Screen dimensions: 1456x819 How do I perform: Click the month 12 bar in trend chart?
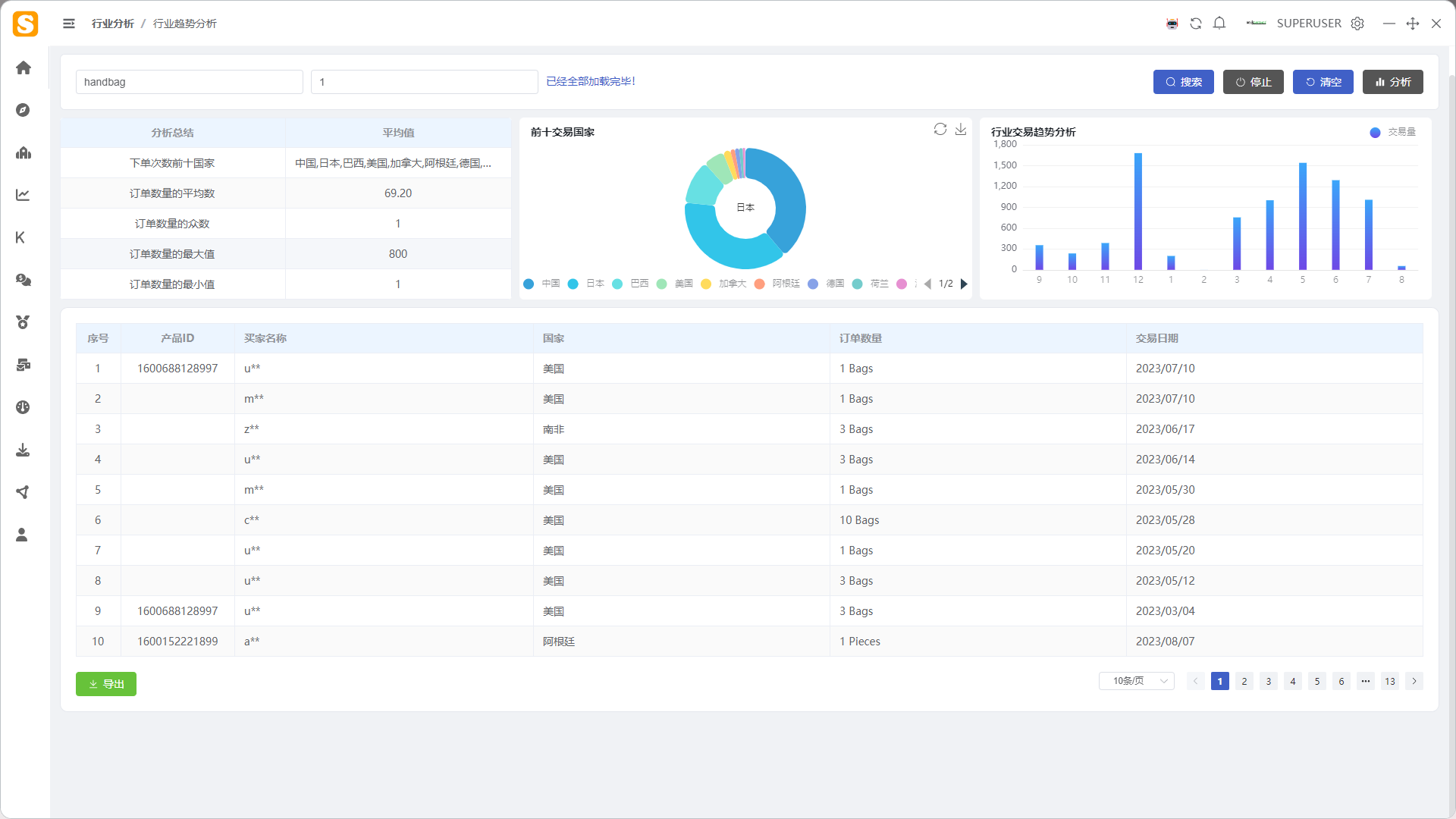[x=1138, y=212]
